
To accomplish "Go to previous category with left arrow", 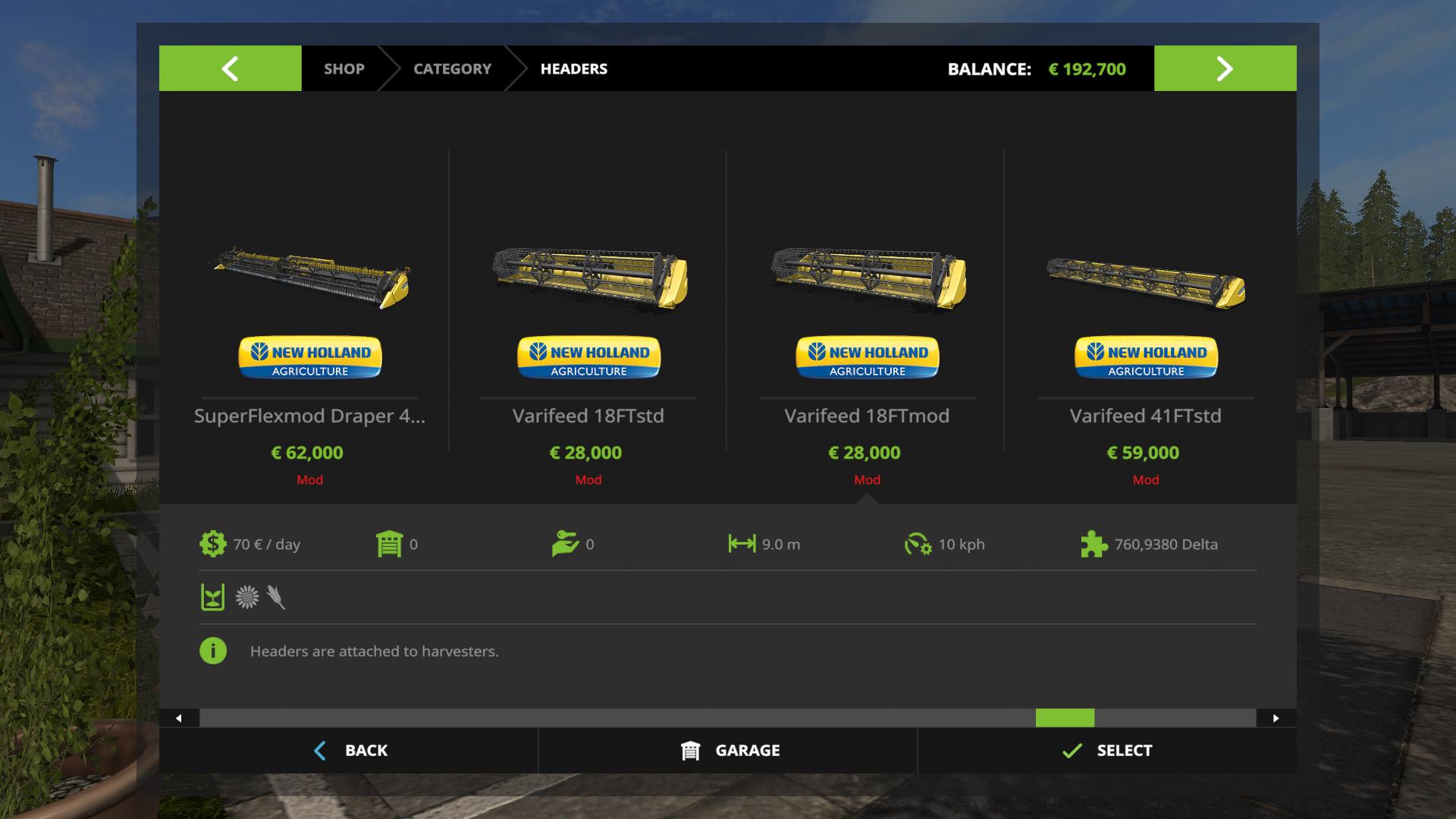I will coord(230,68).
